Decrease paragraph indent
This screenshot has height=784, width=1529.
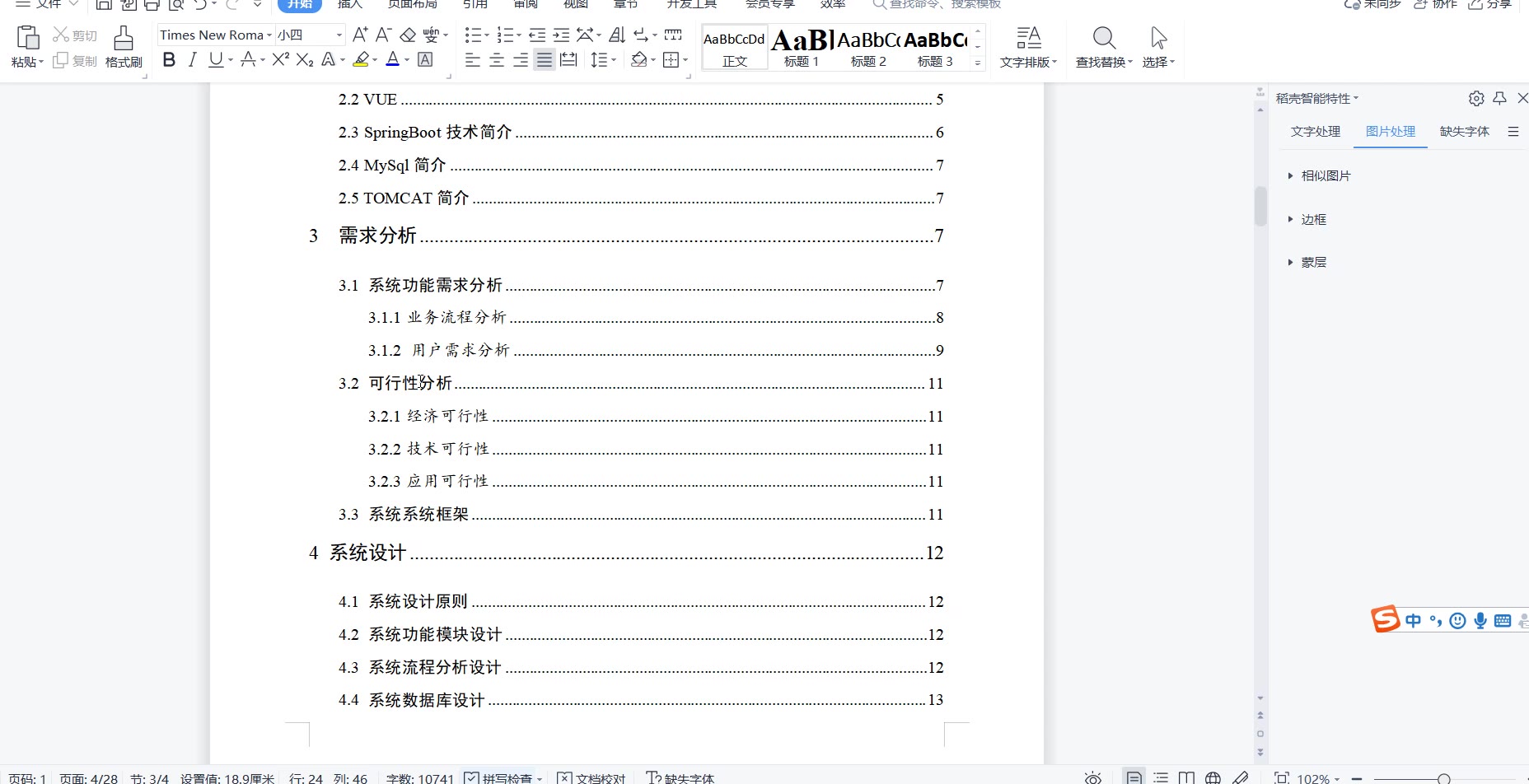pos(537,35)
